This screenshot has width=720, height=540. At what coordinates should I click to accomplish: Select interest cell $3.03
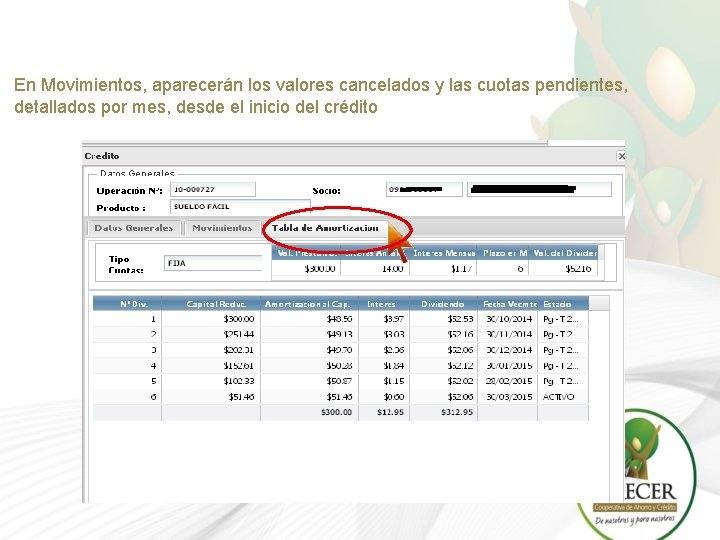tap(384, 334)
